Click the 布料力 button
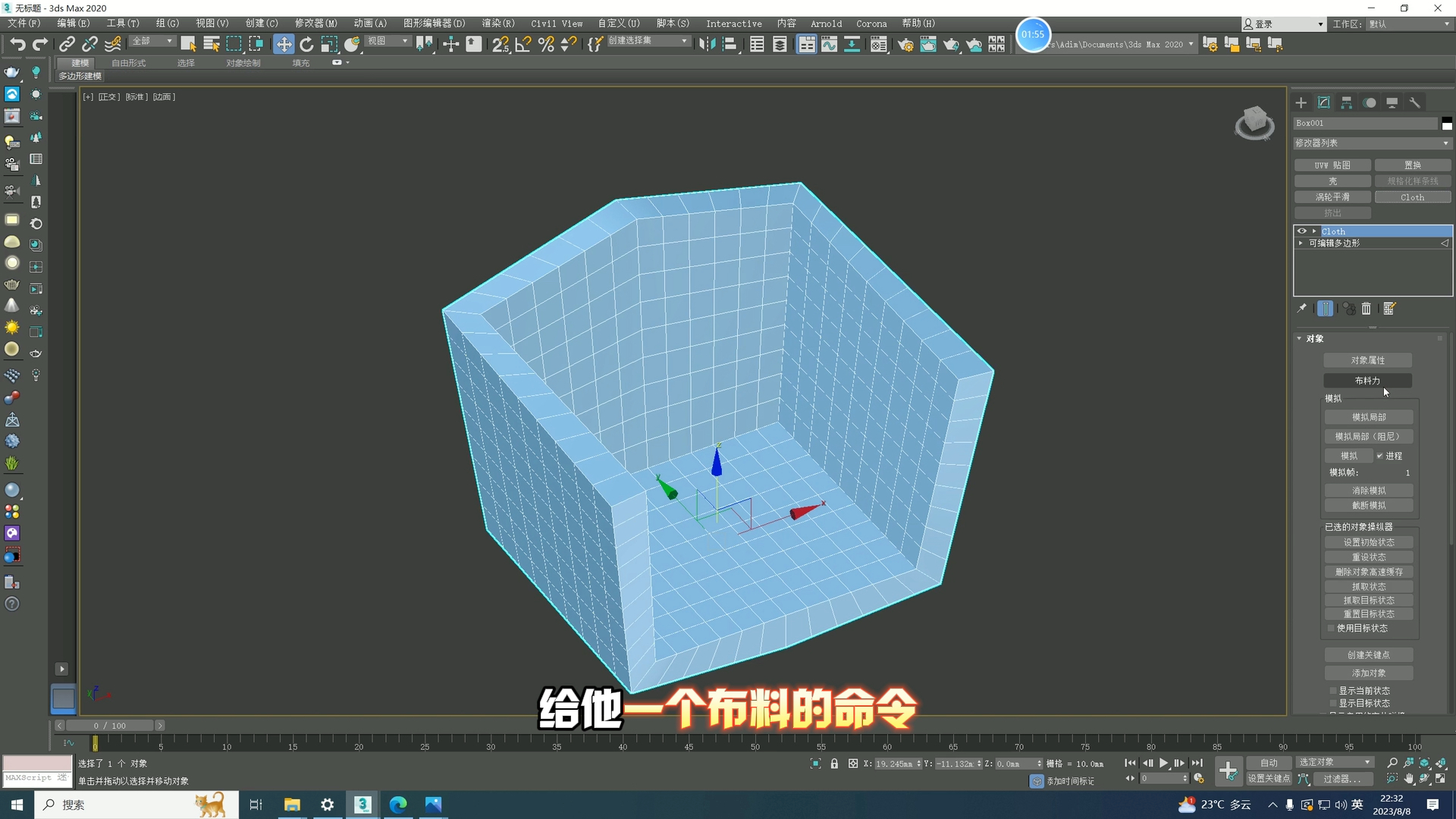The width and height of the screenshot is (1456, 819). tap(1367, 381)
